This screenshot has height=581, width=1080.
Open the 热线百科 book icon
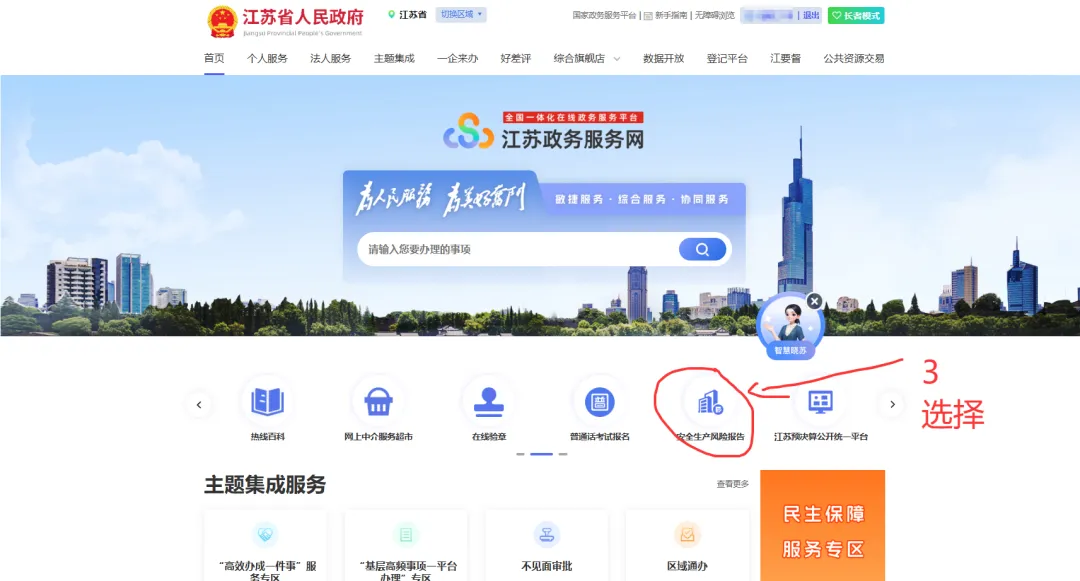coord(267,401)
